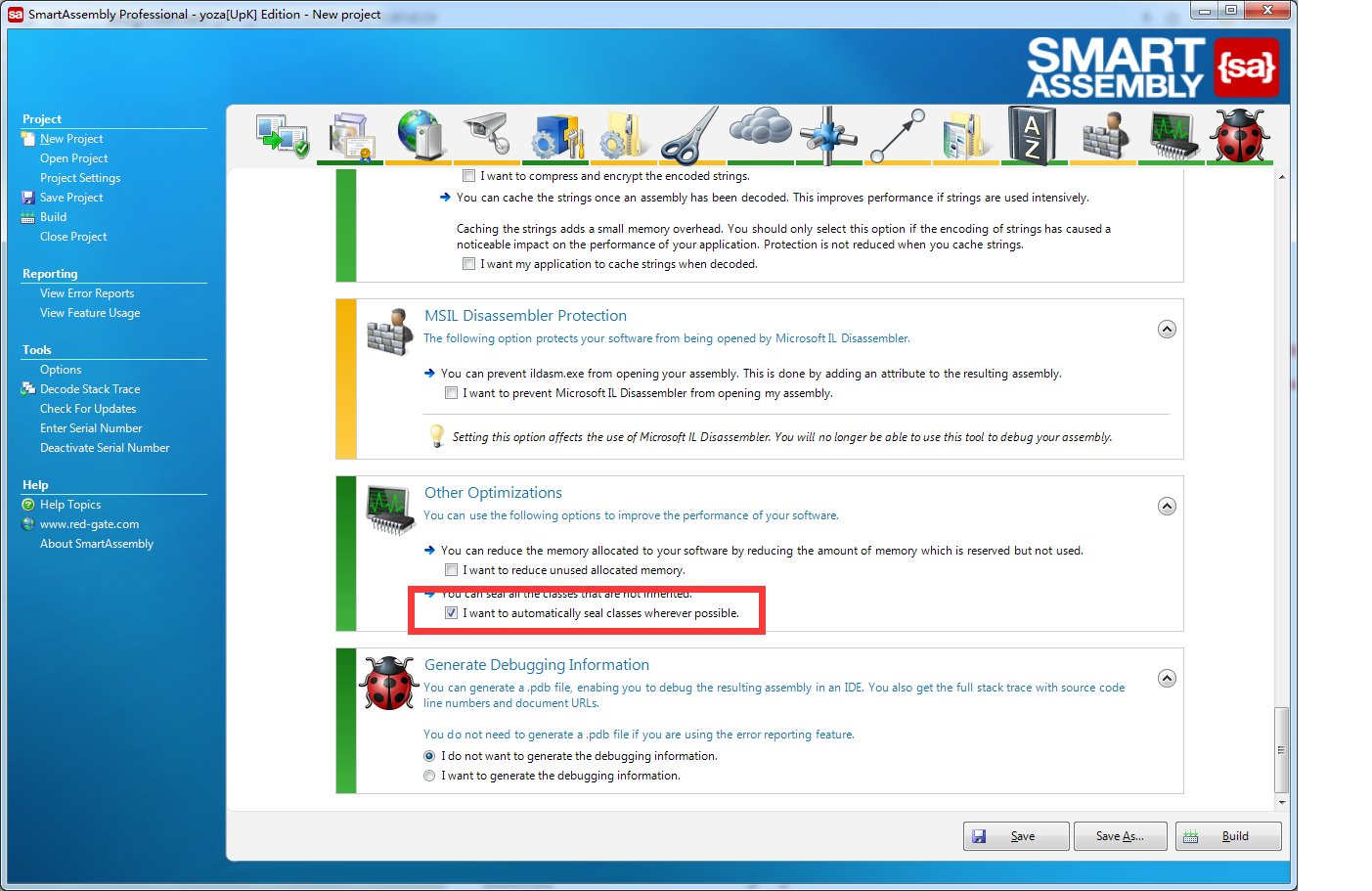Viewport: 1372px width, 891px height.
Task: Collapse the Other Optimizations section
Action: tap(1167, 507)
